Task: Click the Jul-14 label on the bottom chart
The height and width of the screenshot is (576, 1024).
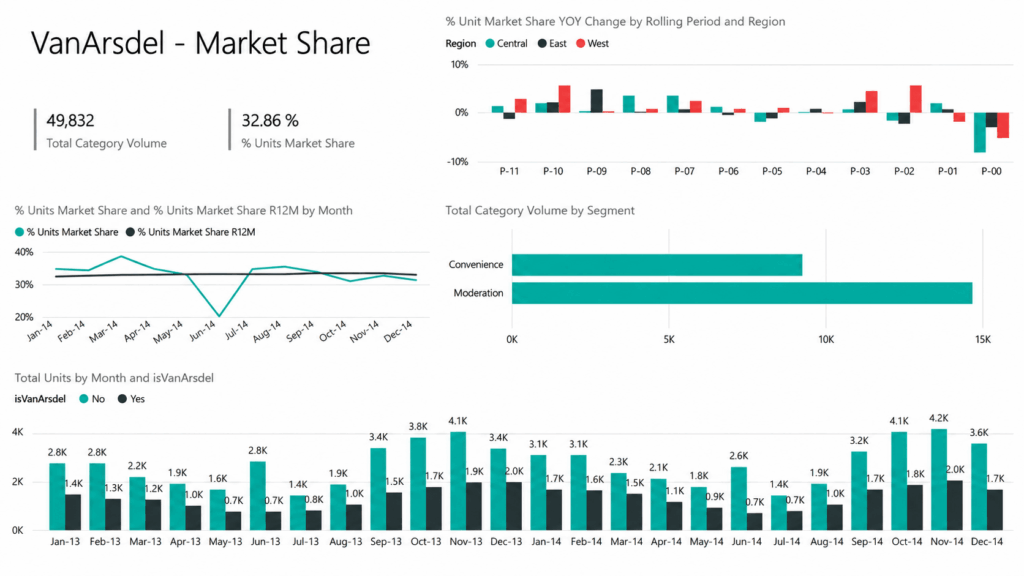Action: [786, 541]
